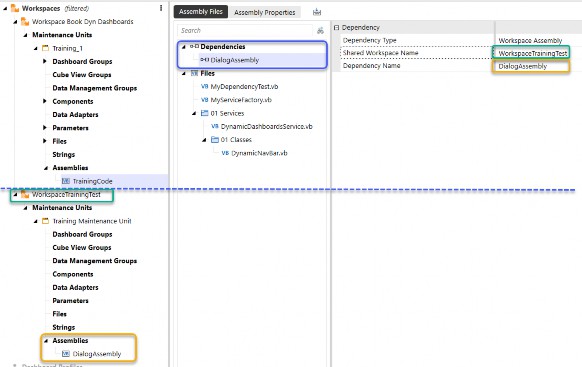Click the binoculars search icon
This screenshot has height=367, width=582.
click(x=320, y=30)
